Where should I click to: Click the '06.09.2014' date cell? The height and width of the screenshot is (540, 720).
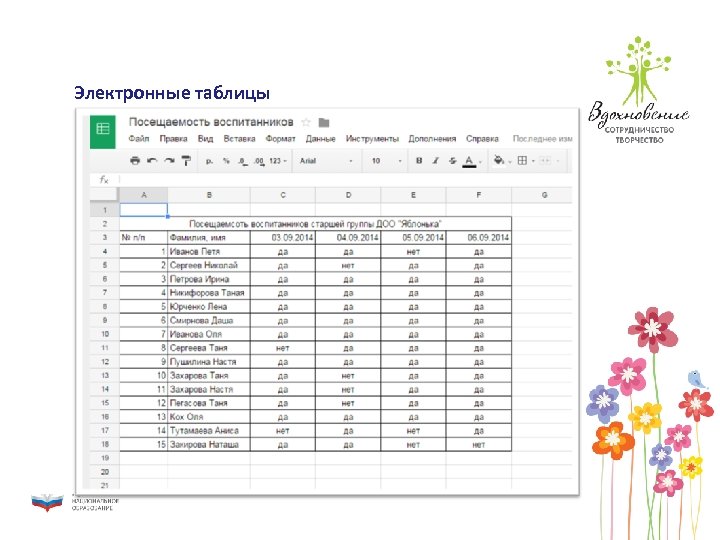(x=478, y=237)
